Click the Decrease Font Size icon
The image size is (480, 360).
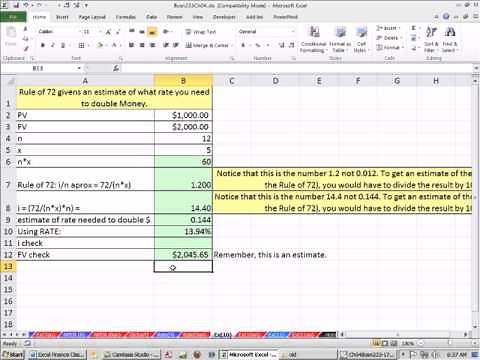118,32
